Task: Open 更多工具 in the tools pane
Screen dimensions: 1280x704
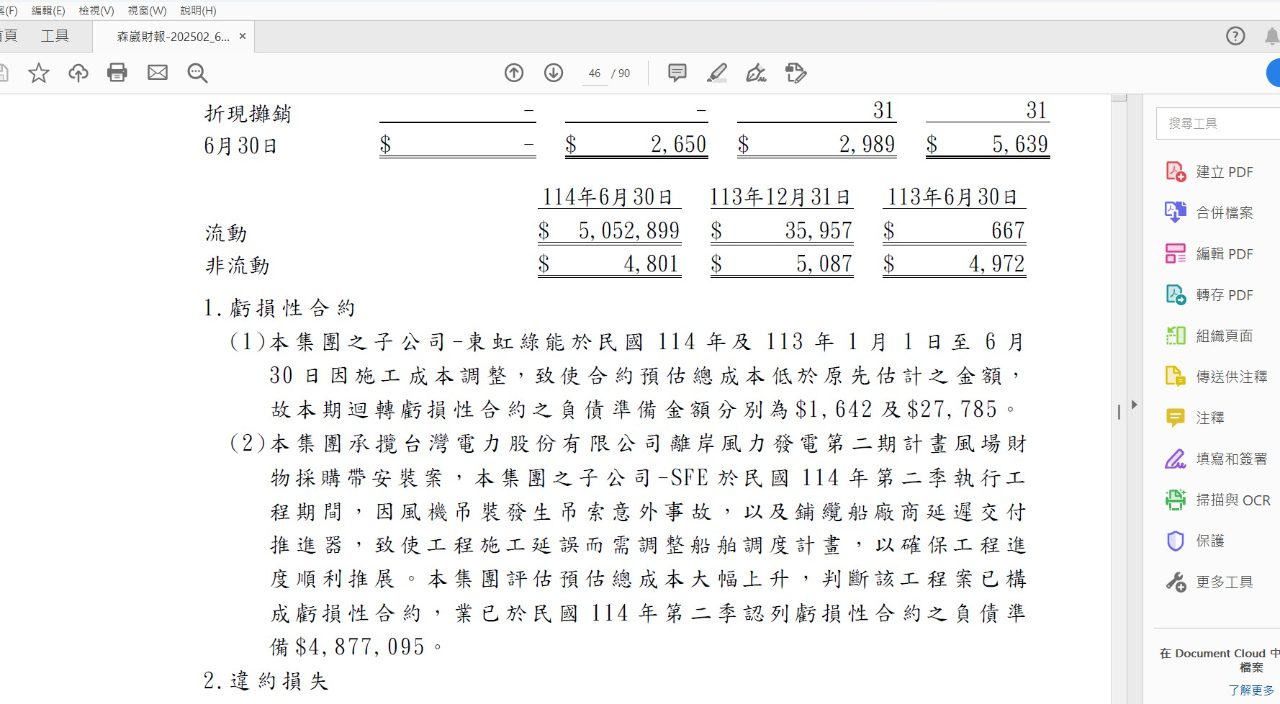Action: click(x=1211, y=582)
